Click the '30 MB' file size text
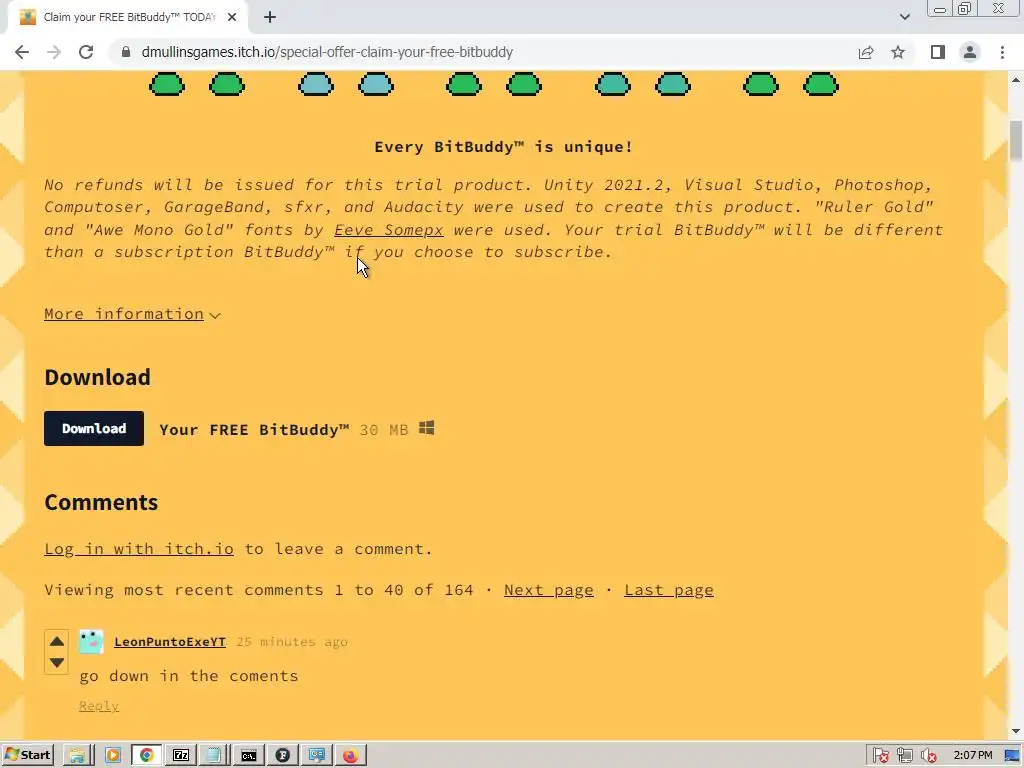Viewport: 1024px width, 768px height. click(x=383, y=430)
